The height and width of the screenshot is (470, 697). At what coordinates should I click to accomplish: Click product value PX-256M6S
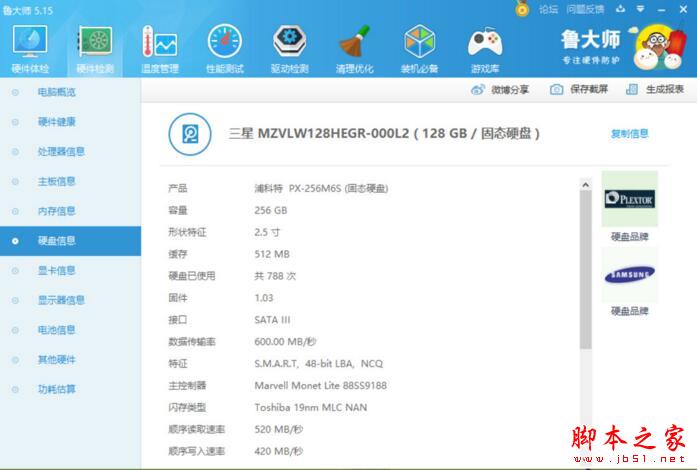pyautogui.click(x=315, y=189)
